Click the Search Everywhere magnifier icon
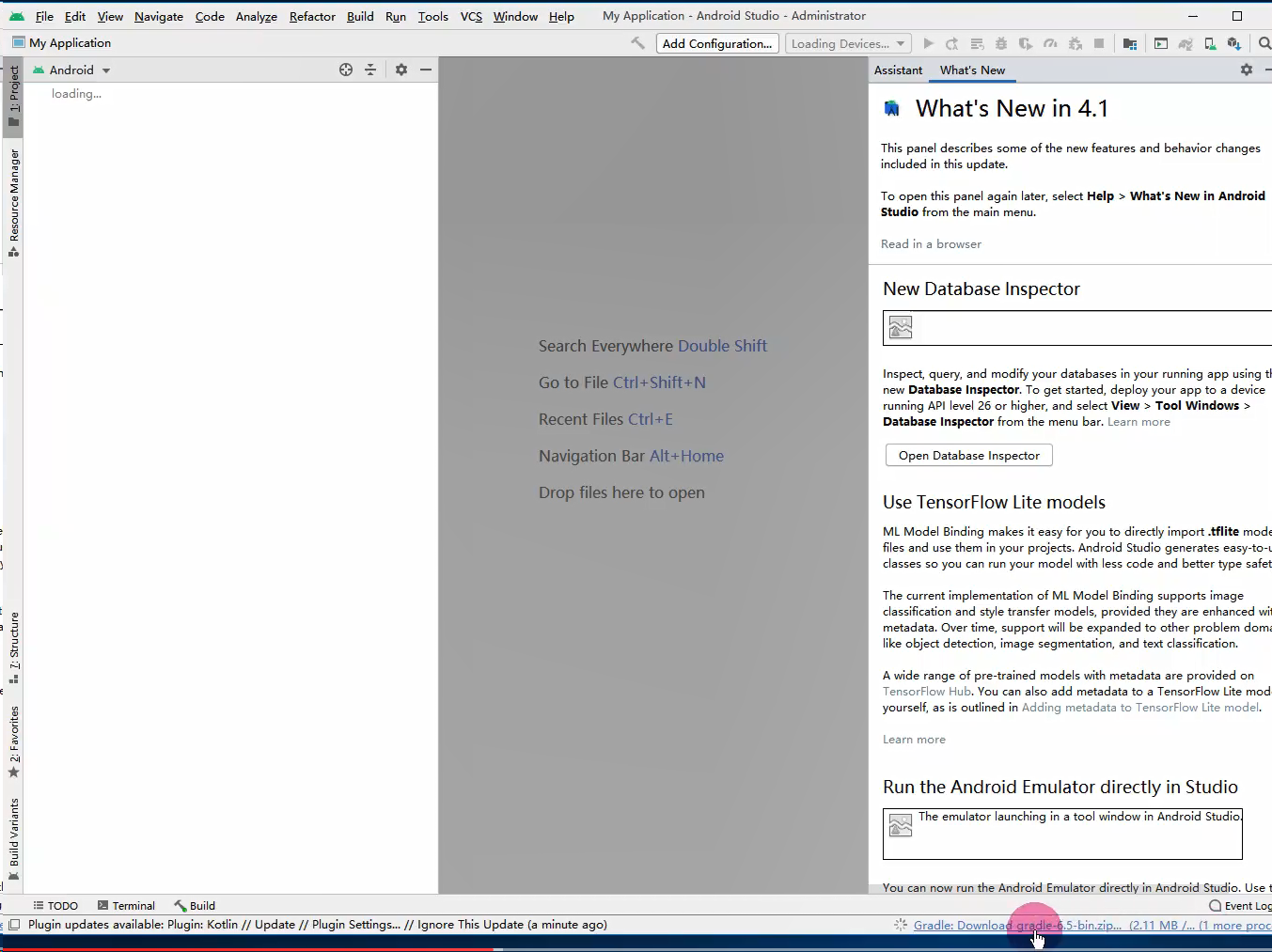1272x952 pixels. tap(1264, 43)
